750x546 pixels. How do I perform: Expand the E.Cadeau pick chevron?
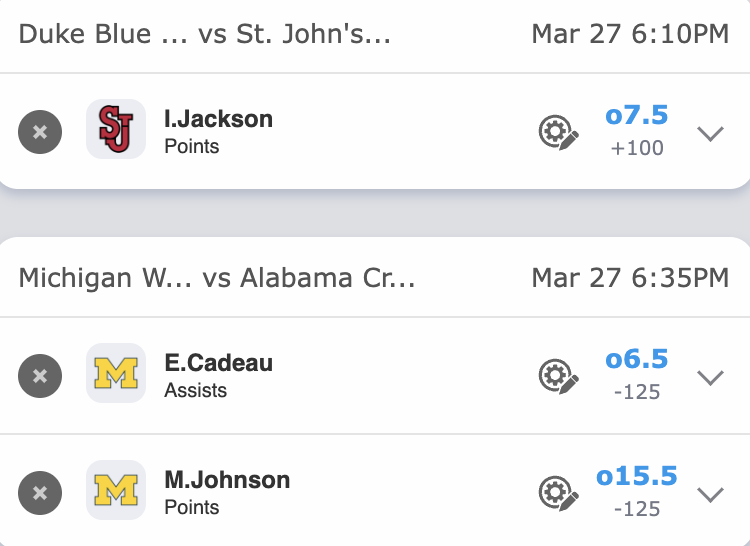(x=710, y=377)
